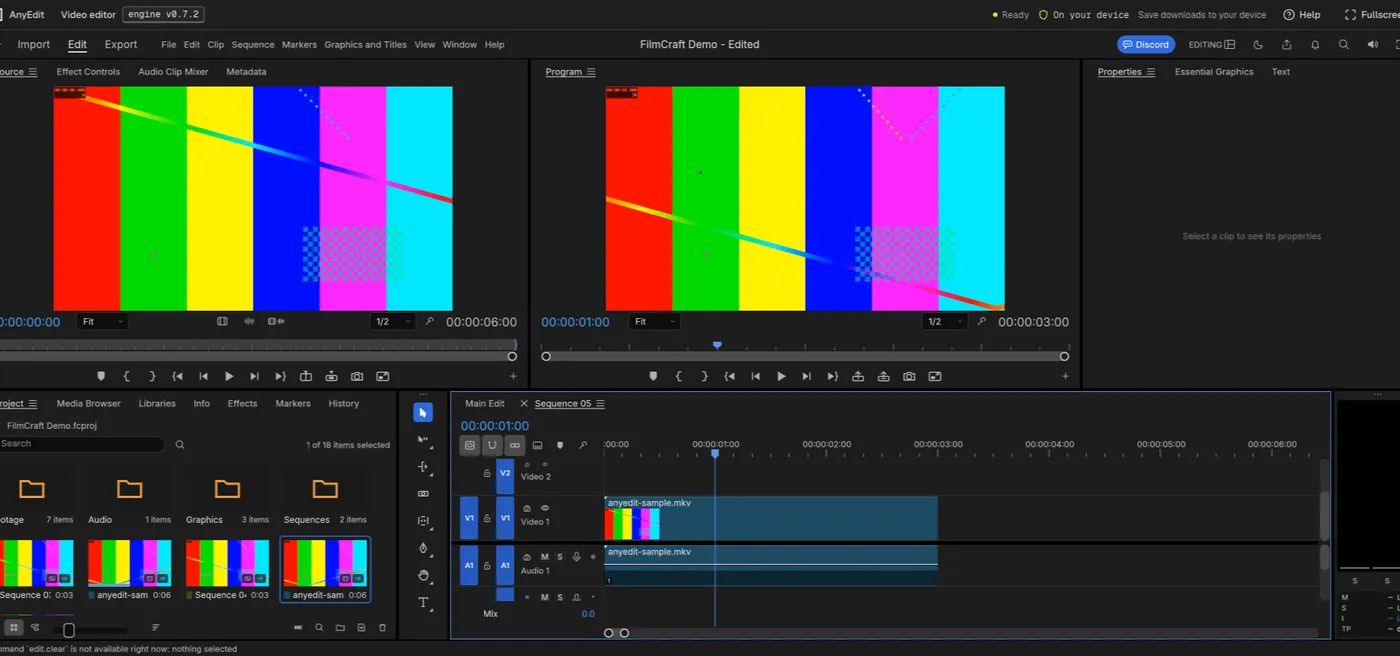This screenshot has width=1400, height=656.
Task: Go to In point in Program monitor
Action: [730, 377]
